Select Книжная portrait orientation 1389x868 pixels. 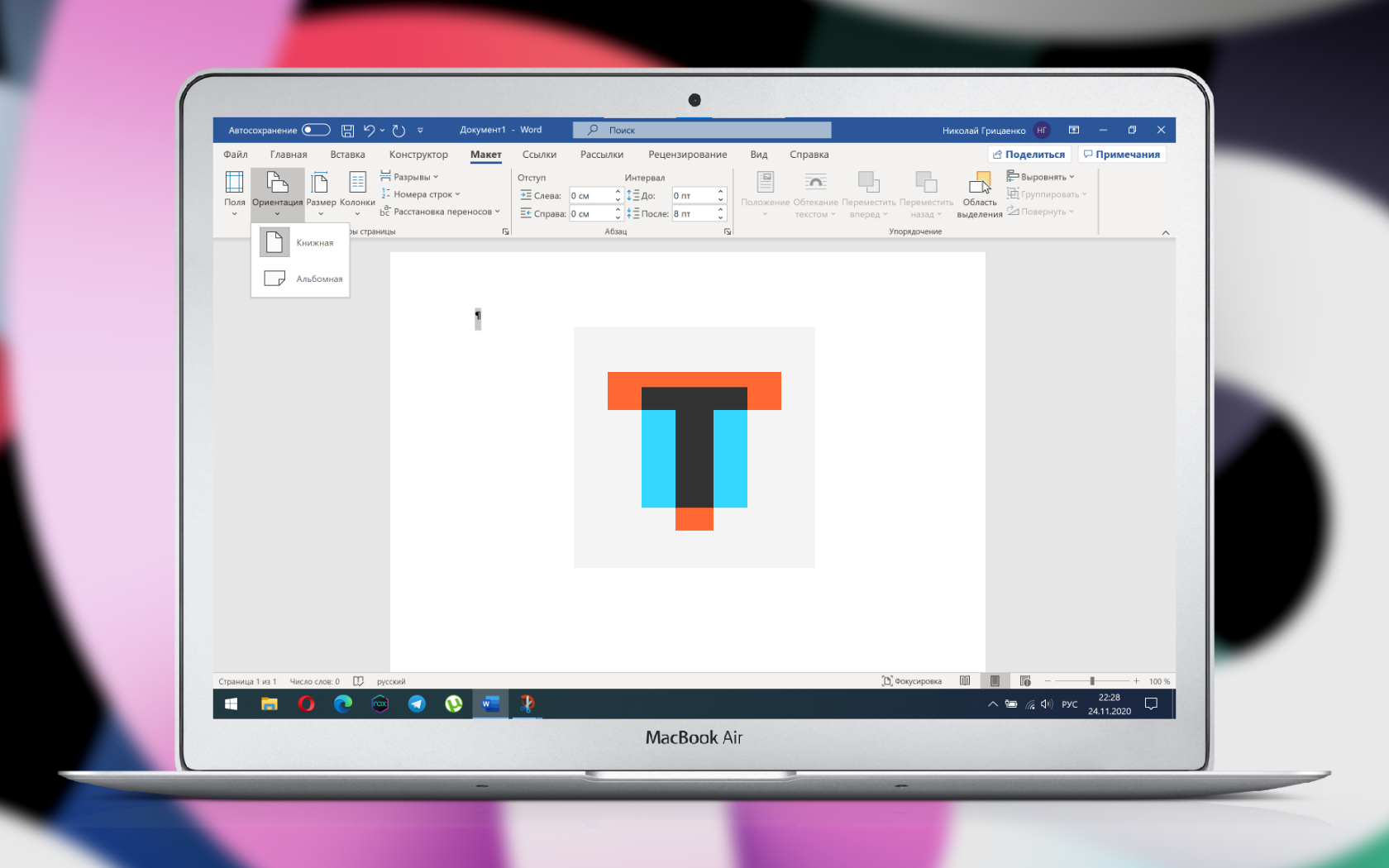tap(300, 242)
